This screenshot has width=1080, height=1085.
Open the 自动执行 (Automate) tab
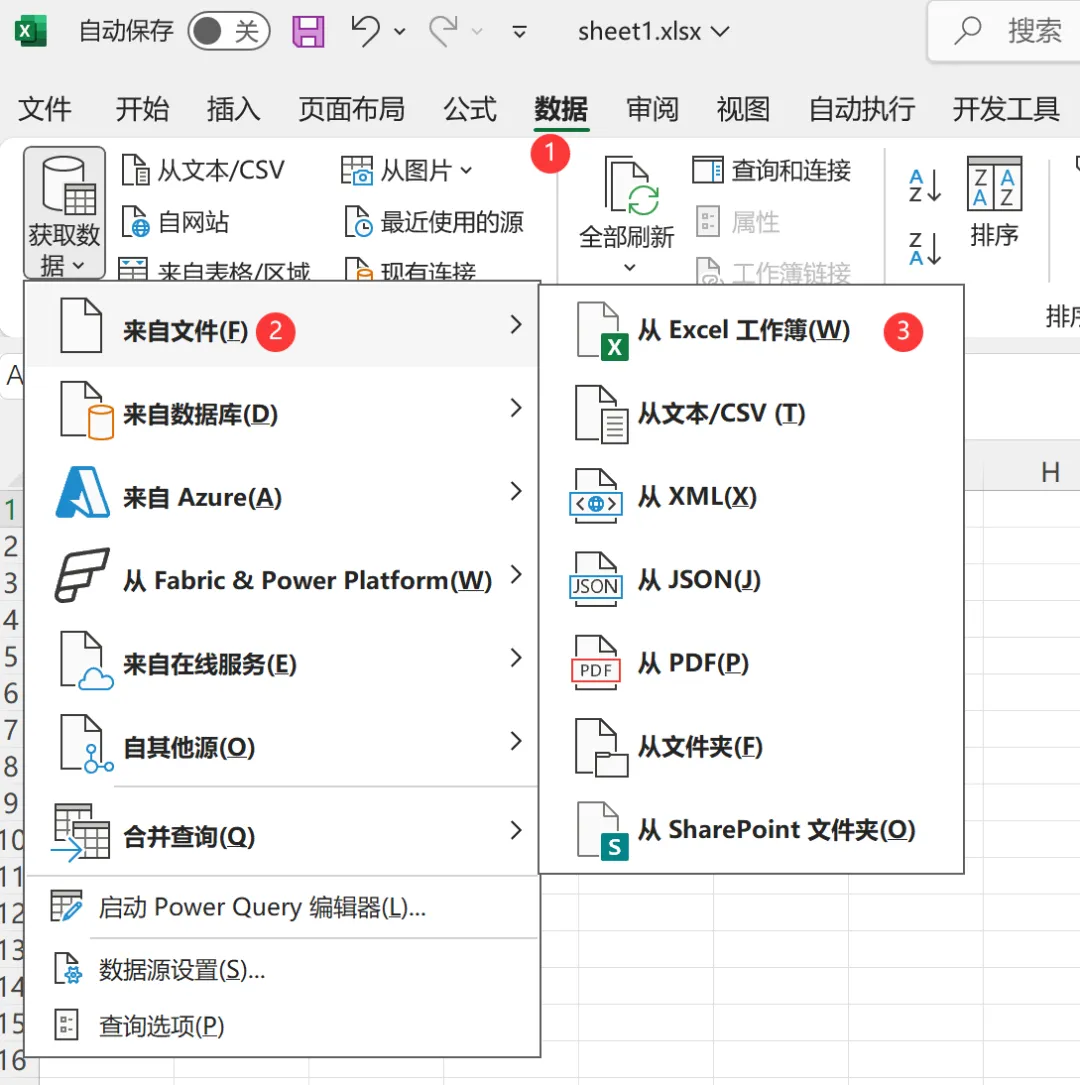pos(862,109)
